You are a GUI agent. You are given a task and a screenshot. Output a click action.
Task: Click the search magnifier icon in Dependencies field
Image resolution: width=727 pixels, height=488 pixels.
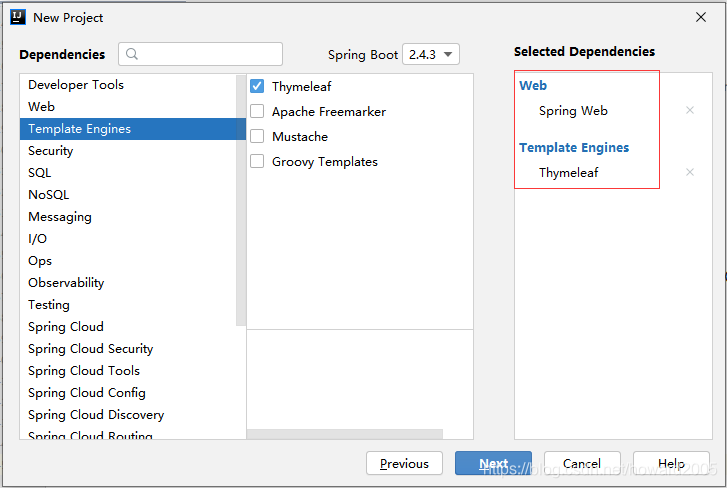132,54
